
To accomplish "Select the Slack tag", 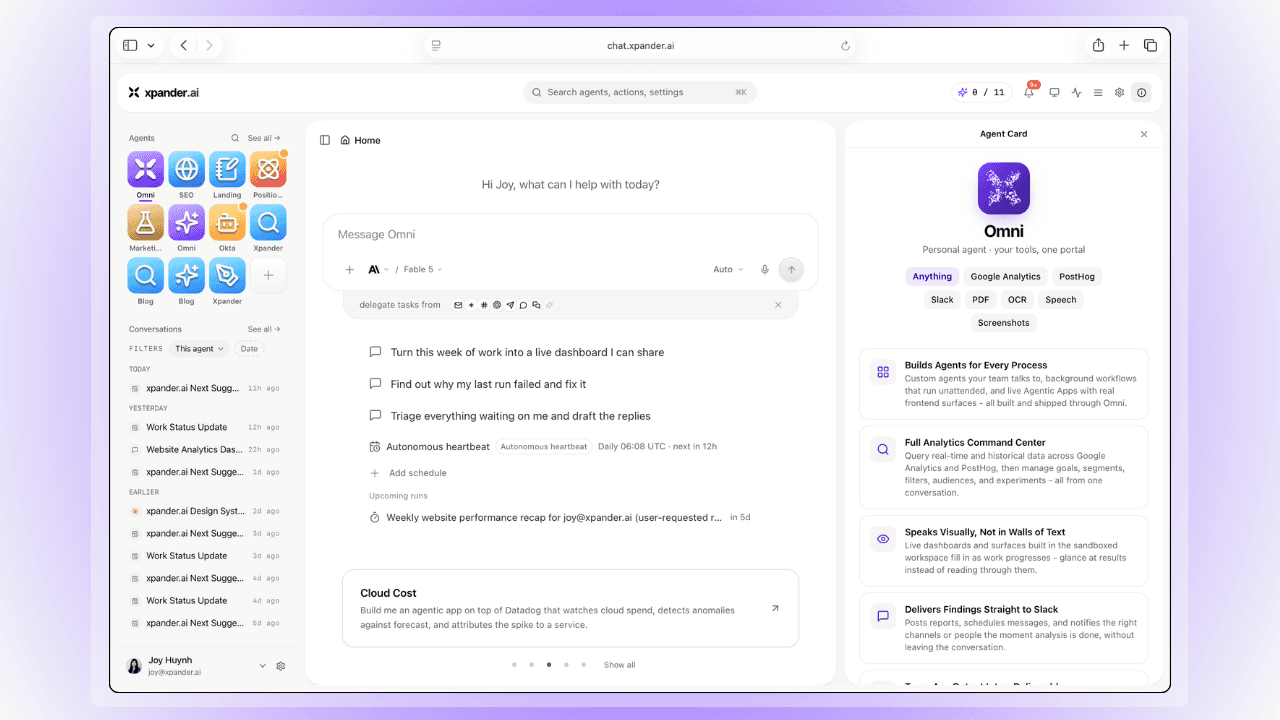I will (942, 299).
